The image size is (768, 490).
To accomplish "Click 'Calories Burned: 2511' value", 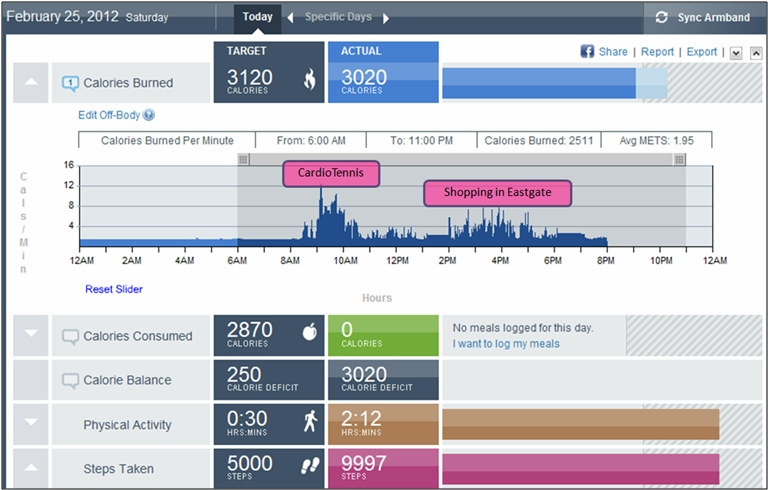I will (539, 141).
